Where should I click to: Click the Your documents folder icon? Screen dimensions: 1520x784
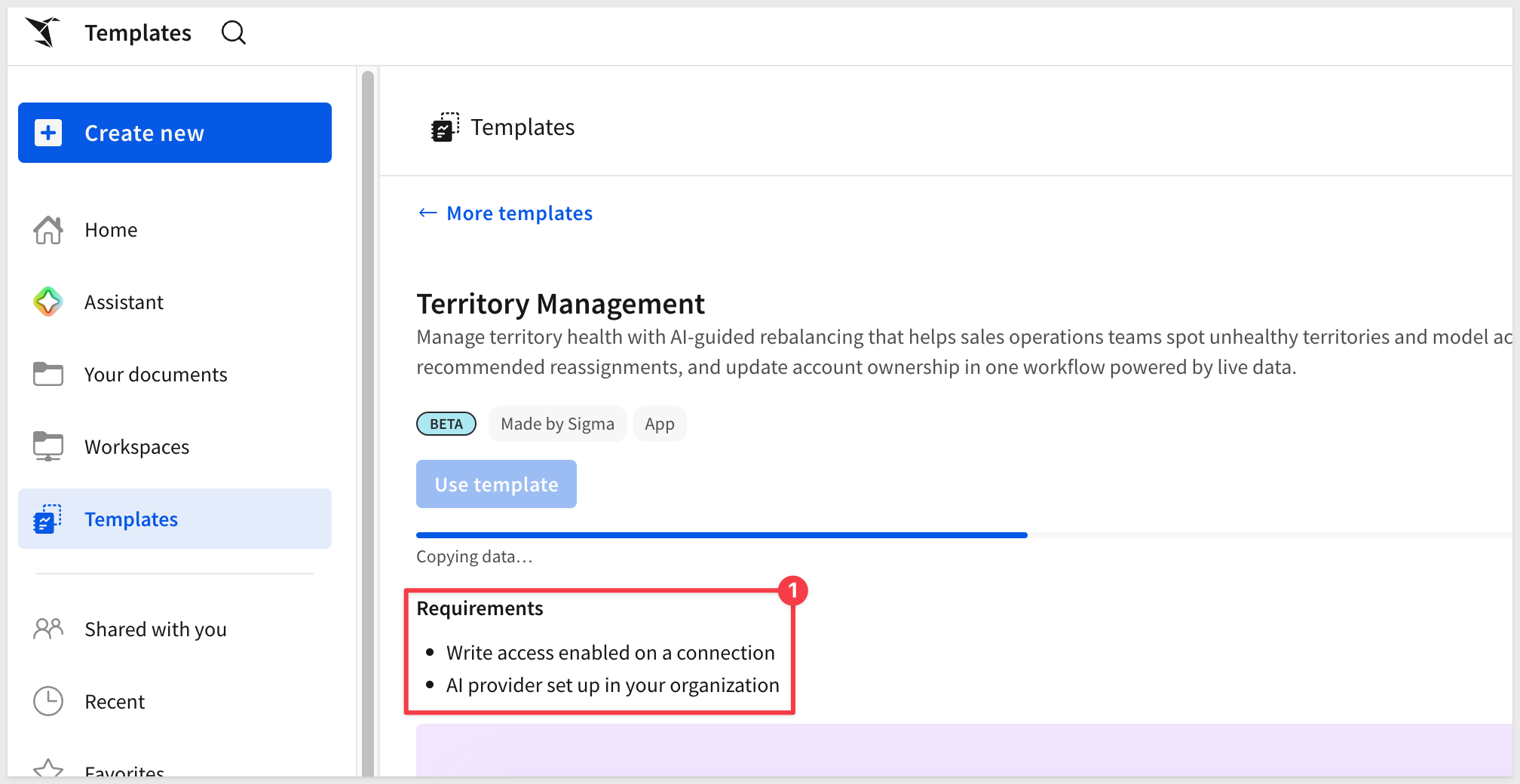click(x=48, y=374)
